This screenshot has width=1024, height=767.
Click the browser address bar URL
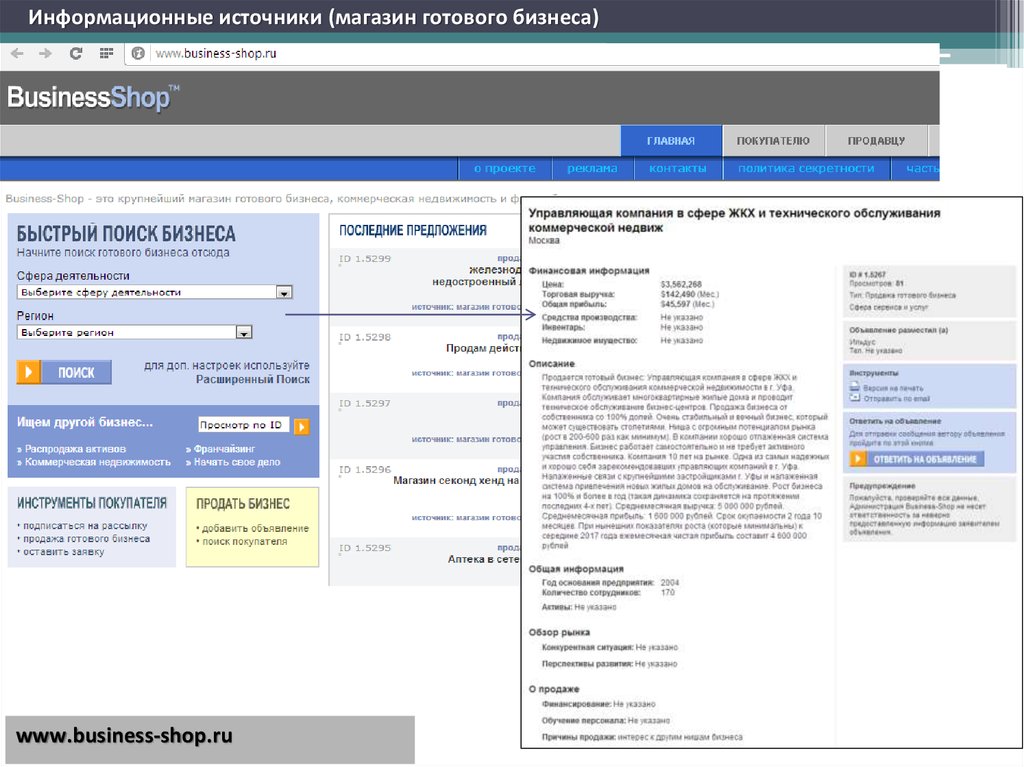[215, 53]
